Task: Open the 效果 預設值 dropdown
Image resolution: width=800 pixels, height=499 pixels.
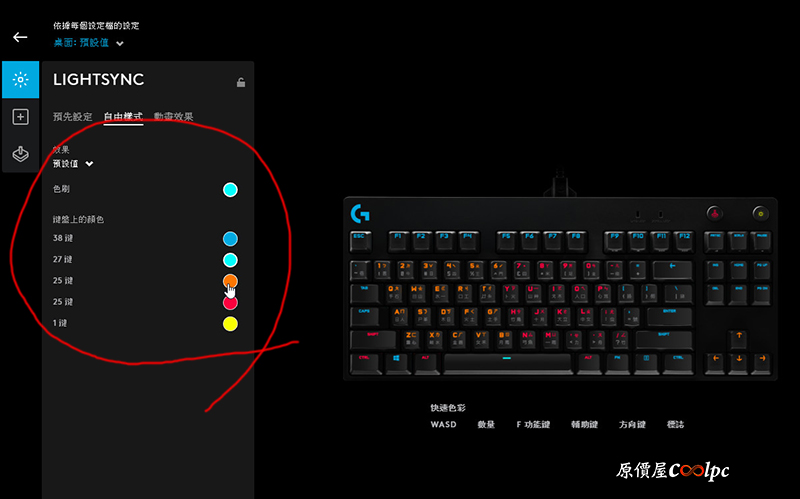Action: pos(73,164)
